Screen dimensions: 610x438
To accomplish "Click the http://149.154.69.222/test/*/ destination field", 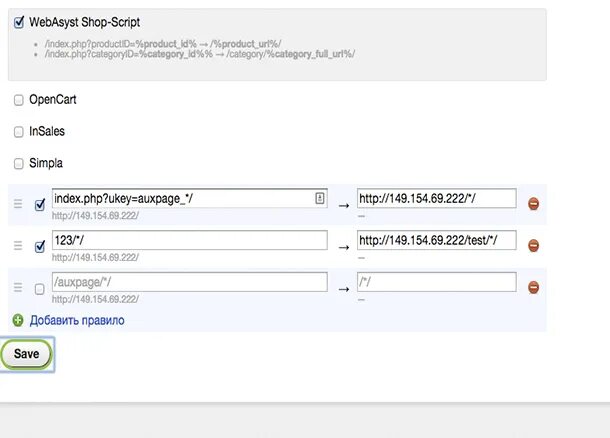I will click(x=436, y=240).
